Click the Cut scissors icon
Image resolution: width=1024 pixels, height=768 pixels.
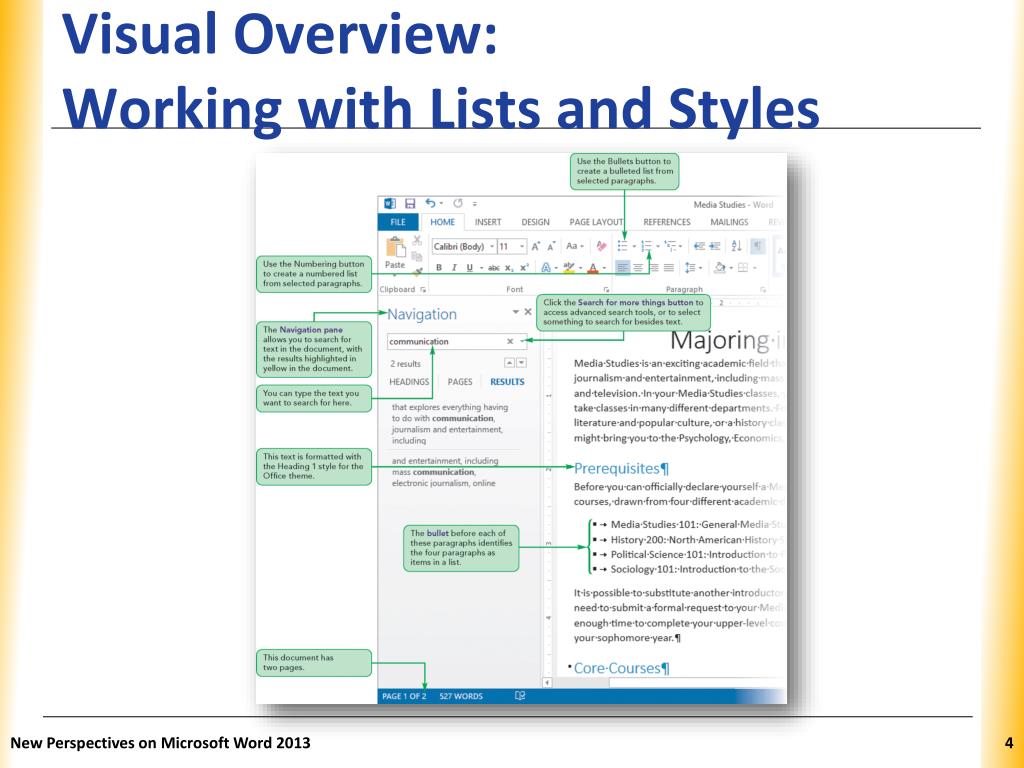(x=417, y=241)
